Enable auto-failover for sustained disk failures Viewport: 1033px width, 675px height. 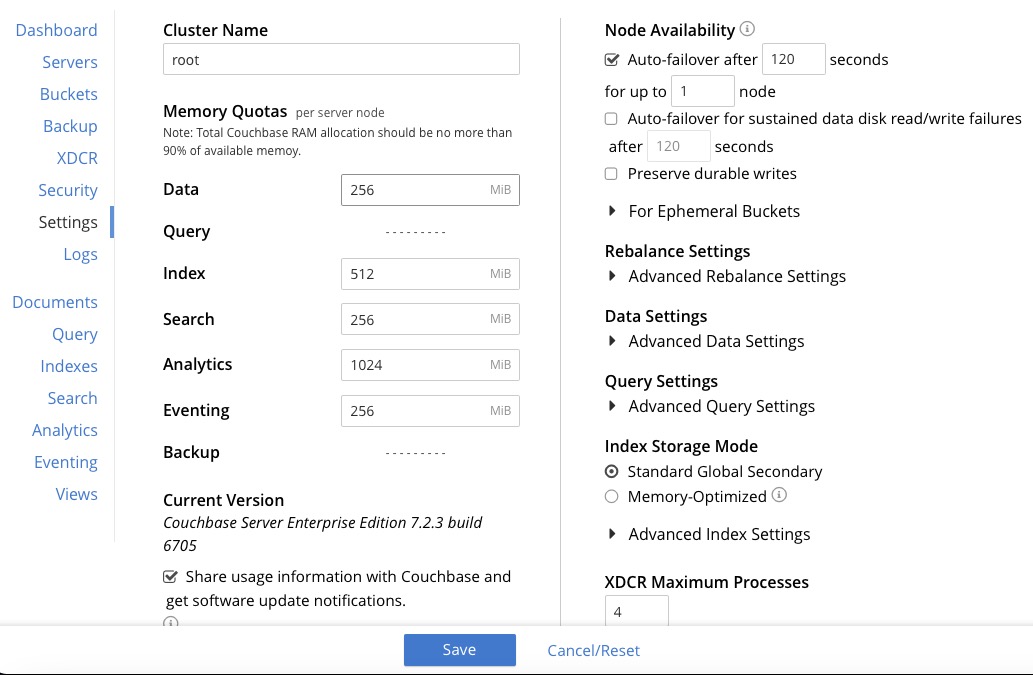pyautogui.click(x=611, y=118)
